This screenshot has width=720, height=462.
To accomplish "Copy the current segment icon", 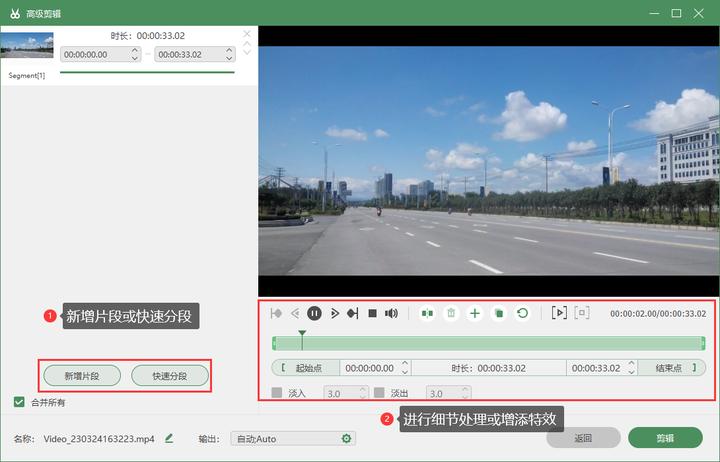I will coord(499,314).
